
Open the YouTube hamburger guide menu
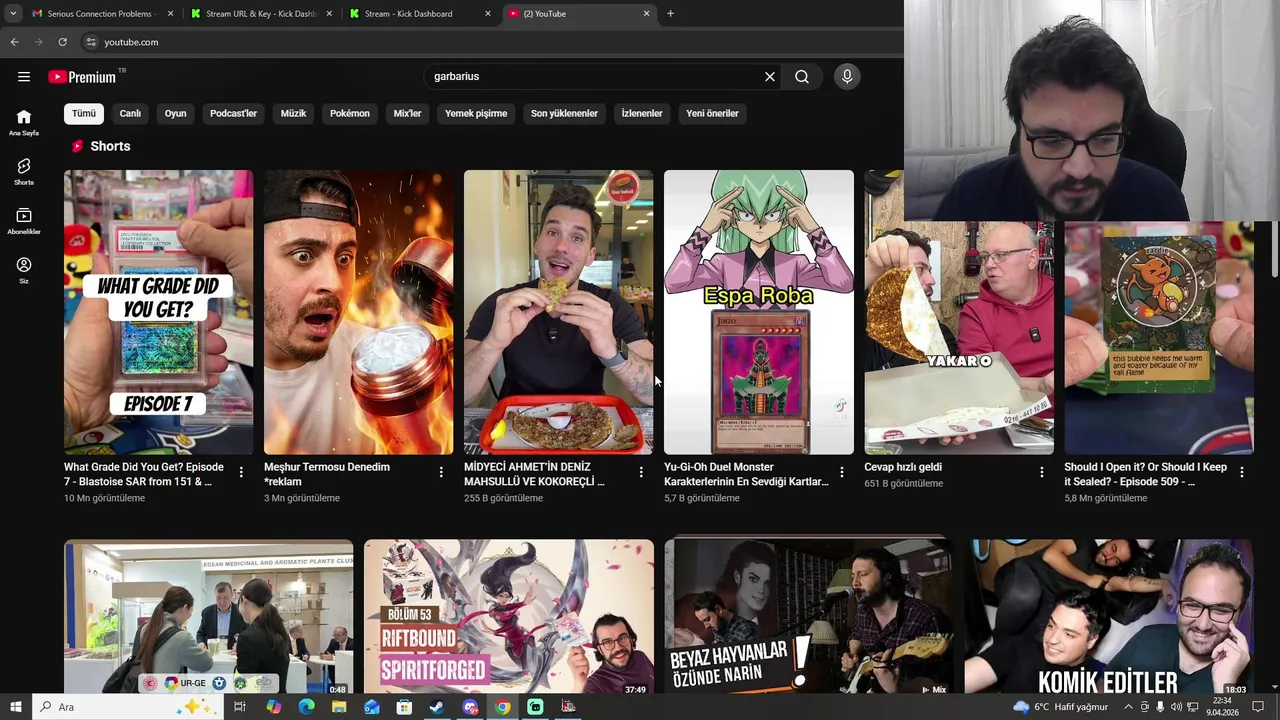[24, 76]
